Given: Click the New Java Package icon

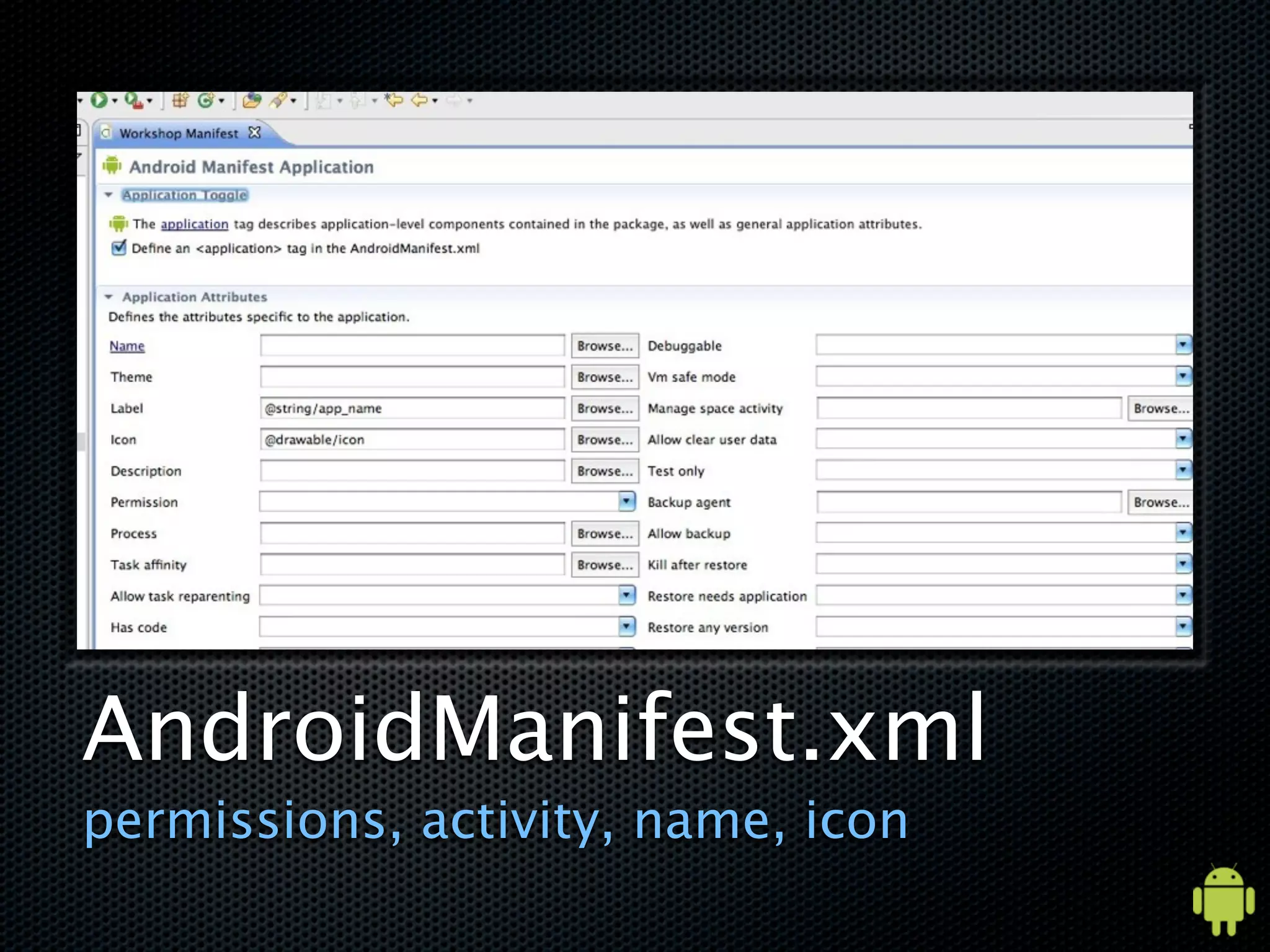Looking at the screenshot, I should click(180, 100).
